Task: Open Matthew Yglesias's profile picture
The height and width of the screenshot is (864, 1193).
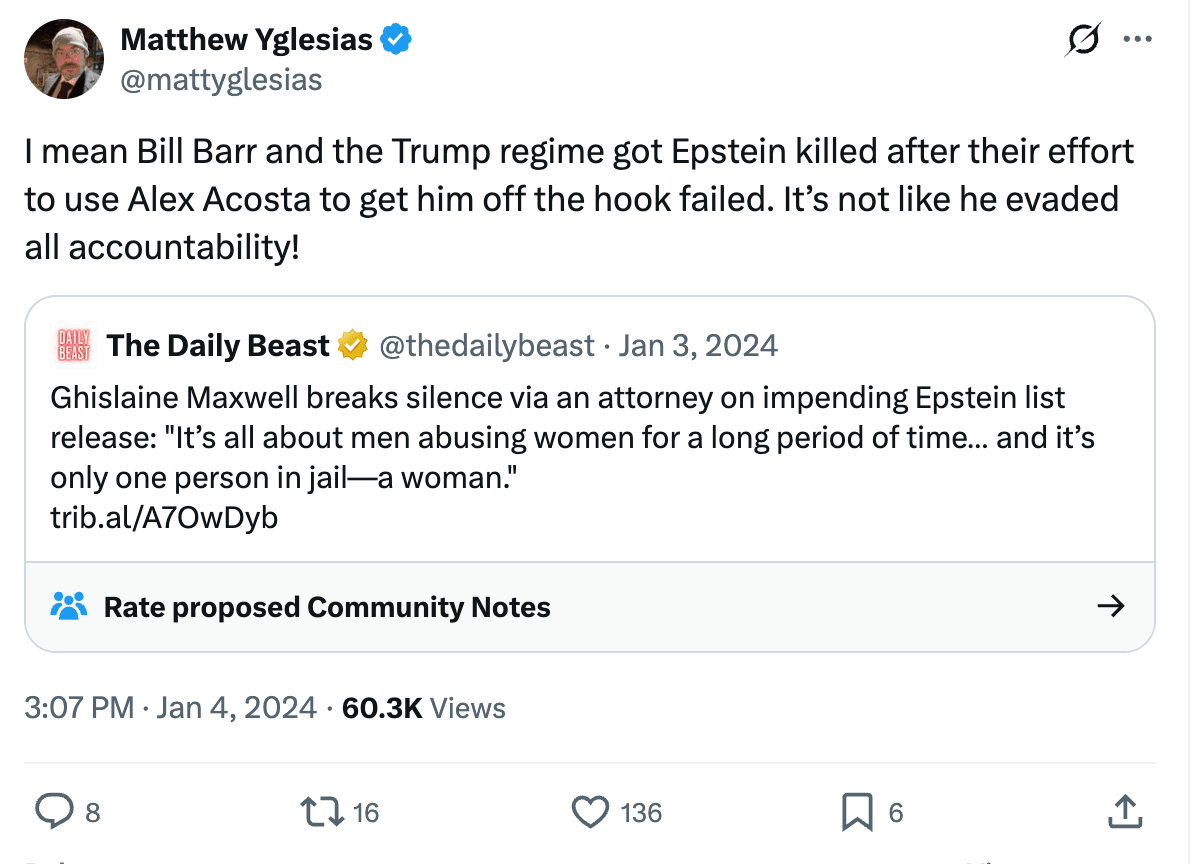Action: click(x=65, y=59)
